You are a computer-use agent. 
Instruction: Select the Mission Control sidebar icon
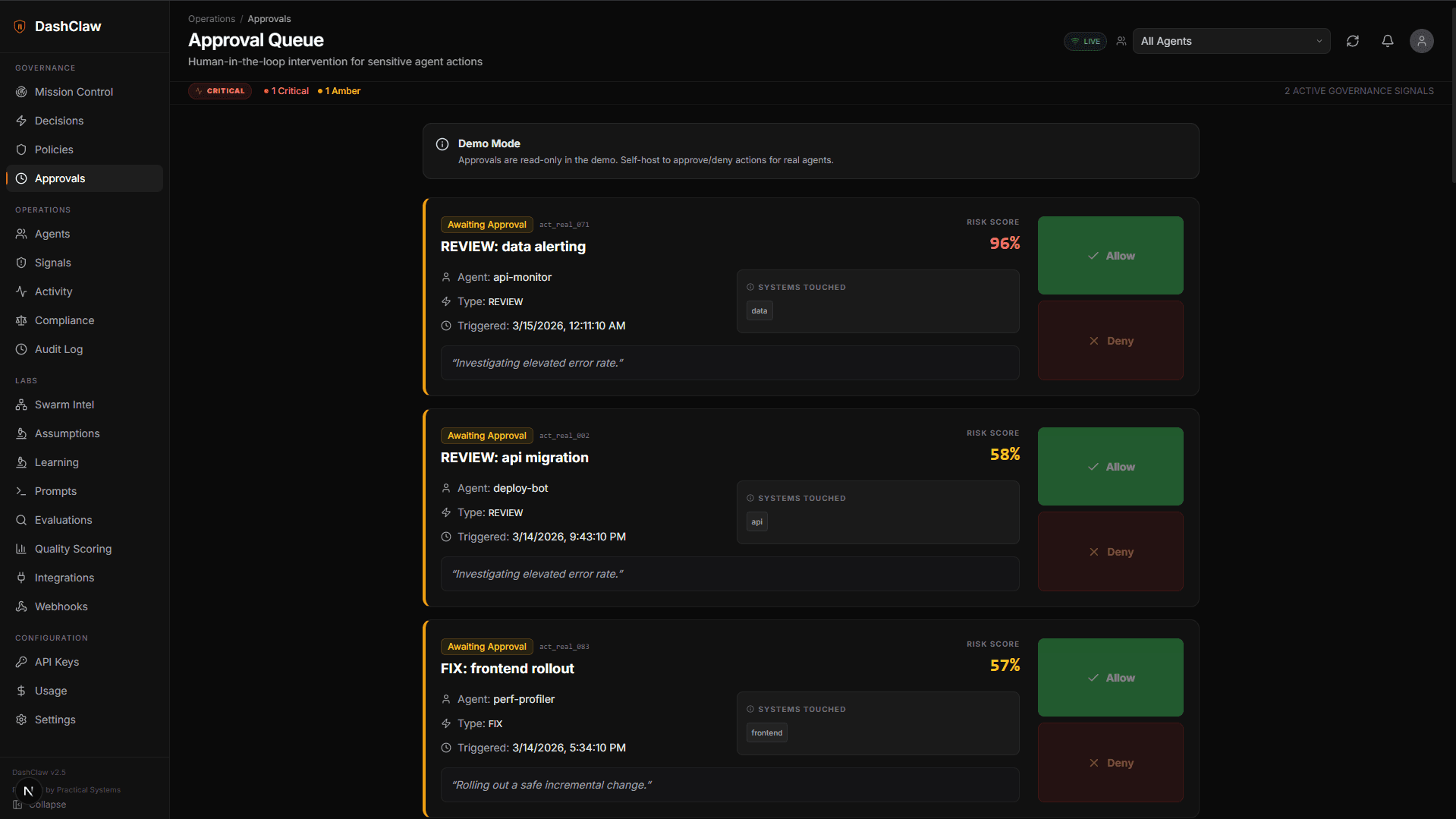(x=22, y=92)
